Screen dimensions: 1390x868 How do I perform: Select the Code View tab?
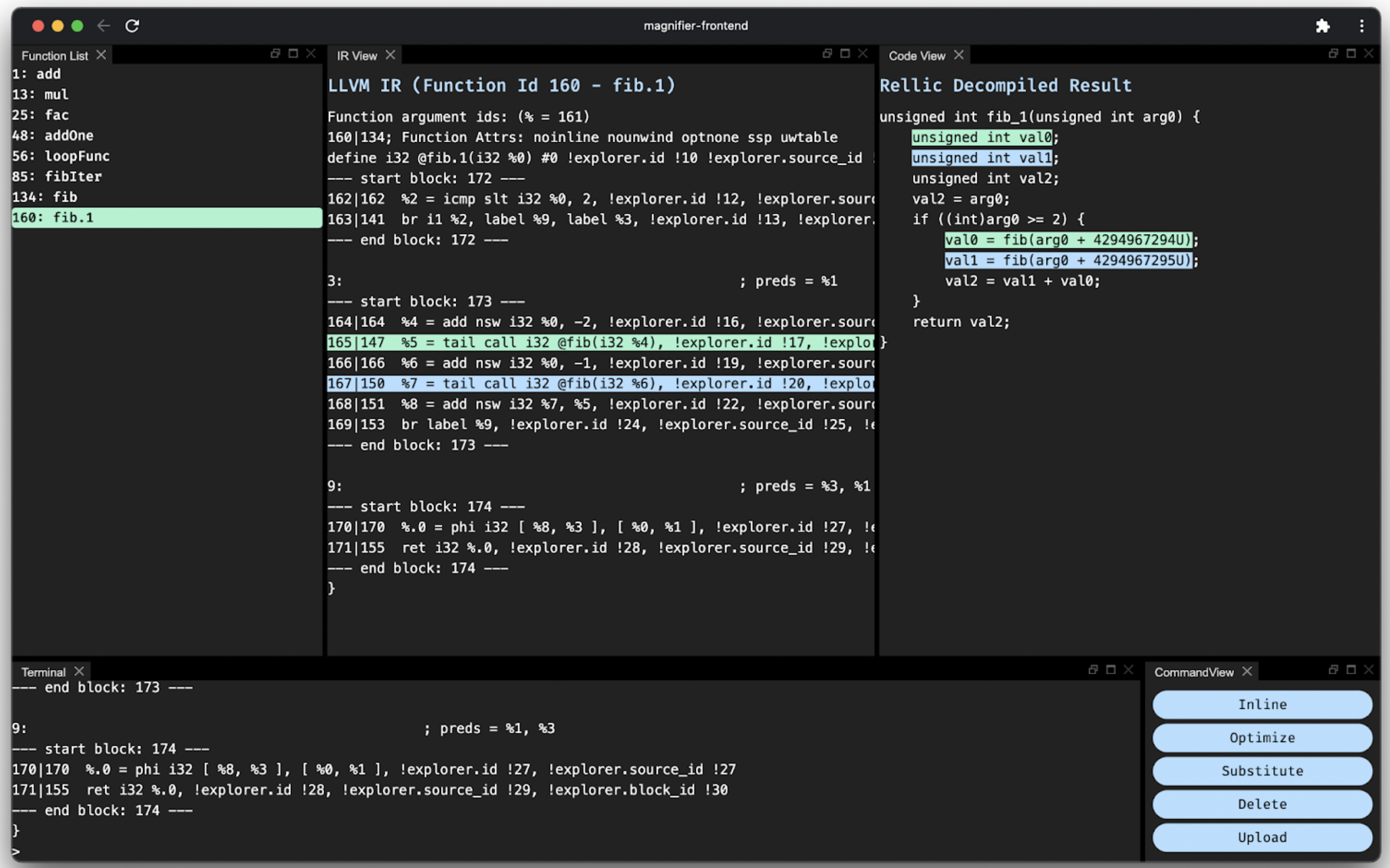point(916,56)
